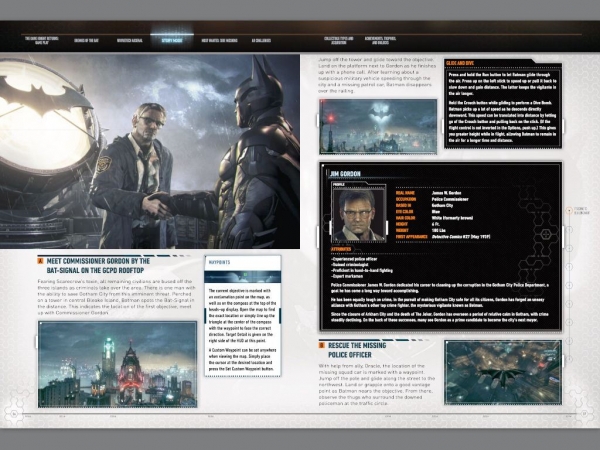Select the Meet Commissioner Gordon heading

click(98, 266)
